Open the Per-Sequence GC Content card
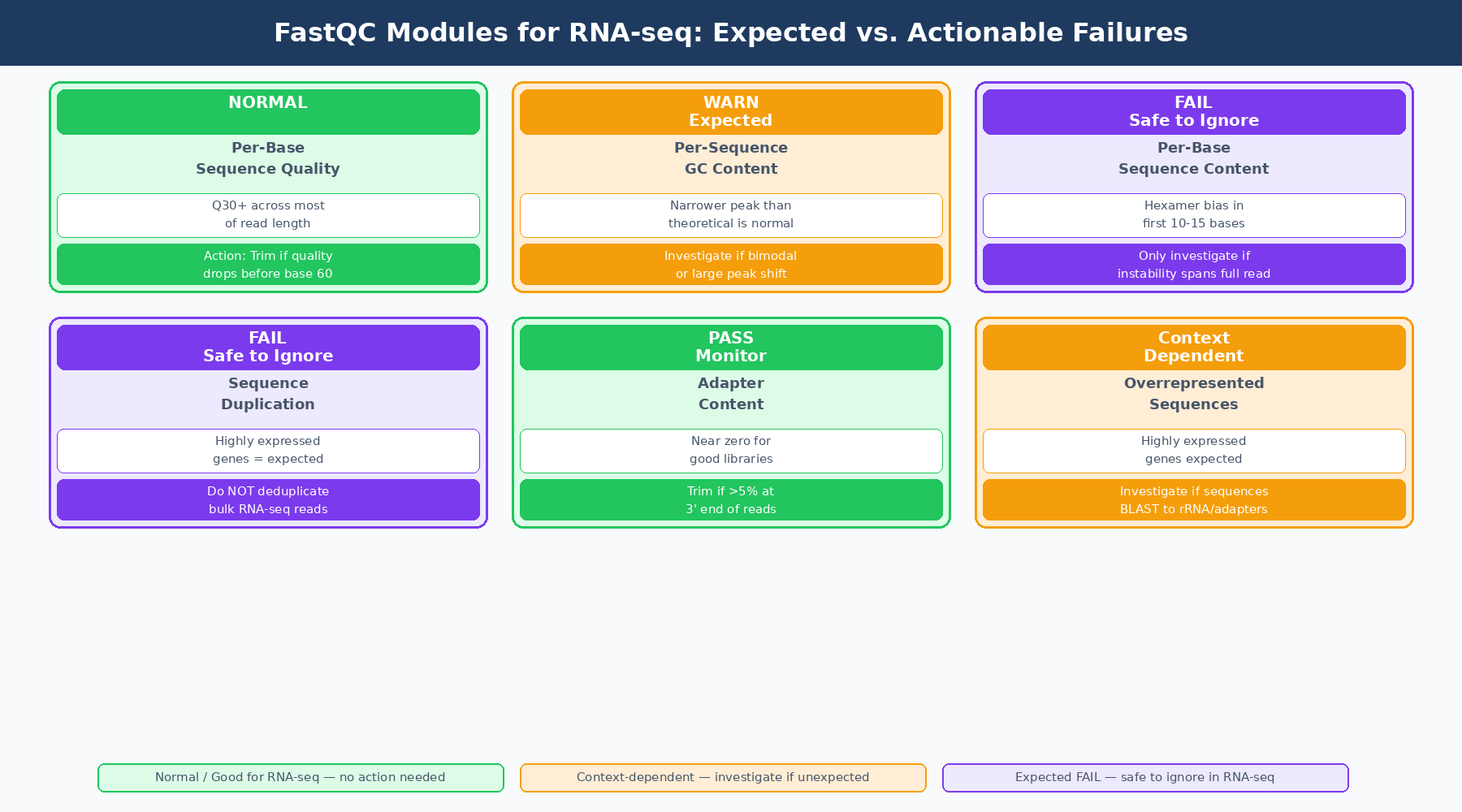Screen dimensions: 1462x812 pos(730,158)
